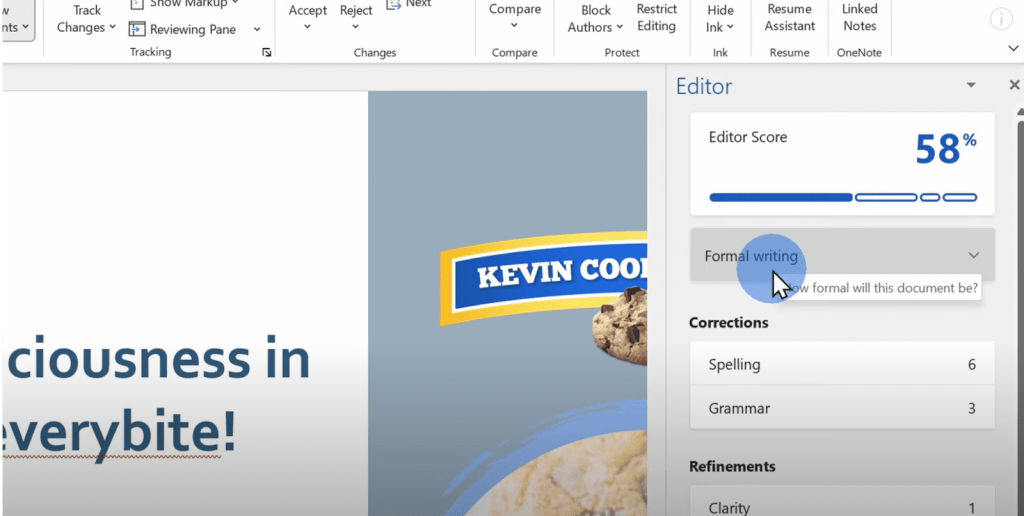The width and height of the screenshot is (1024, 516).
Task: Open the Tracking group dialog launcher
Action: (266, 52)
